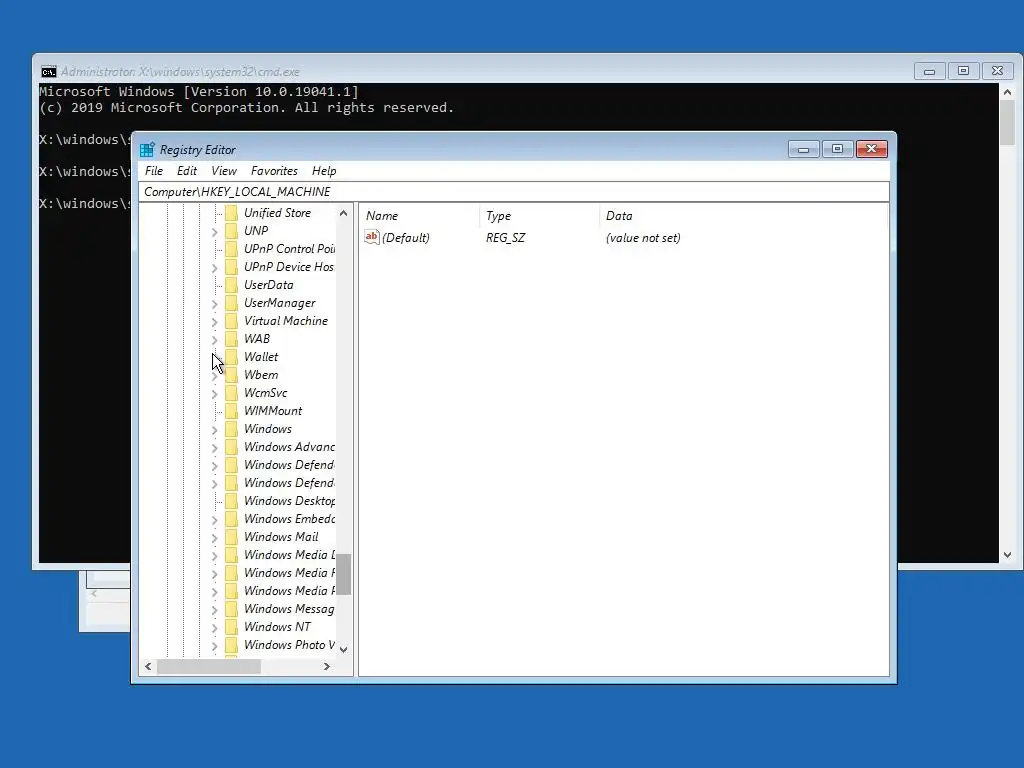
Task: Select the Windows Defender key, first one
Action: 289,465
